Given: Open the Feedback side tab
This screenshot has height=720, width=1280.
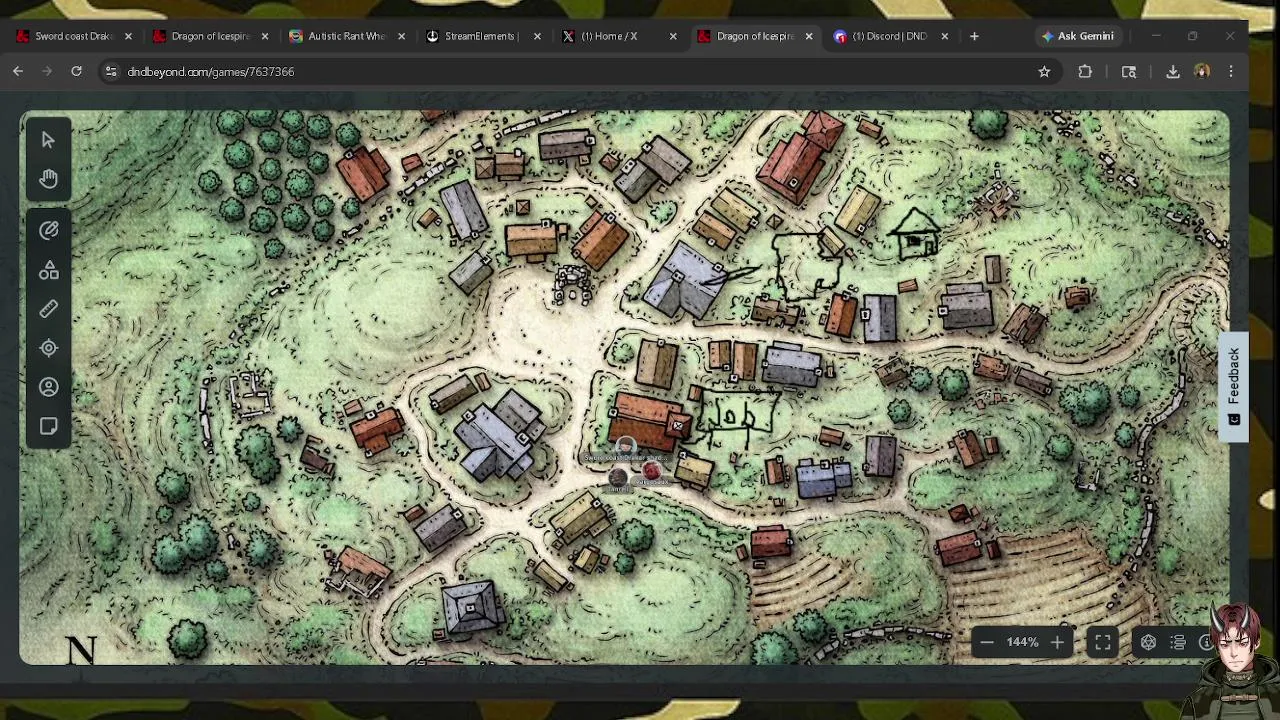Looking at the screenshot, I should point(1234,386).
